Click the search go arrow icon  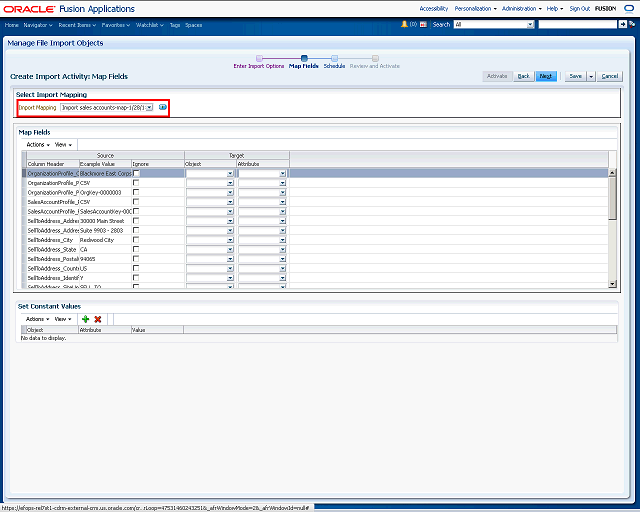[x=622, y=24]
